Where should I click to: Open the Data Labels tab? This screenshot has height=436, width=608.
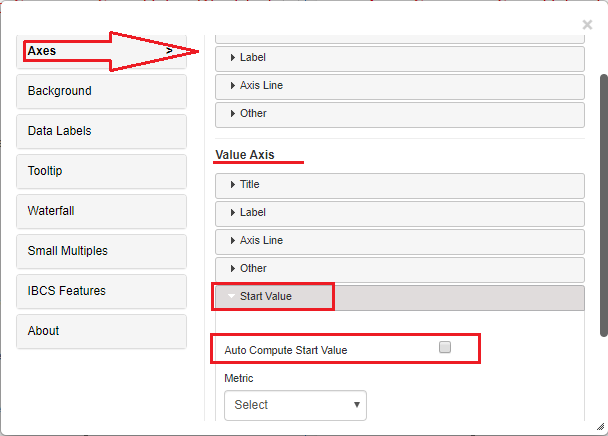coord(100,131)
